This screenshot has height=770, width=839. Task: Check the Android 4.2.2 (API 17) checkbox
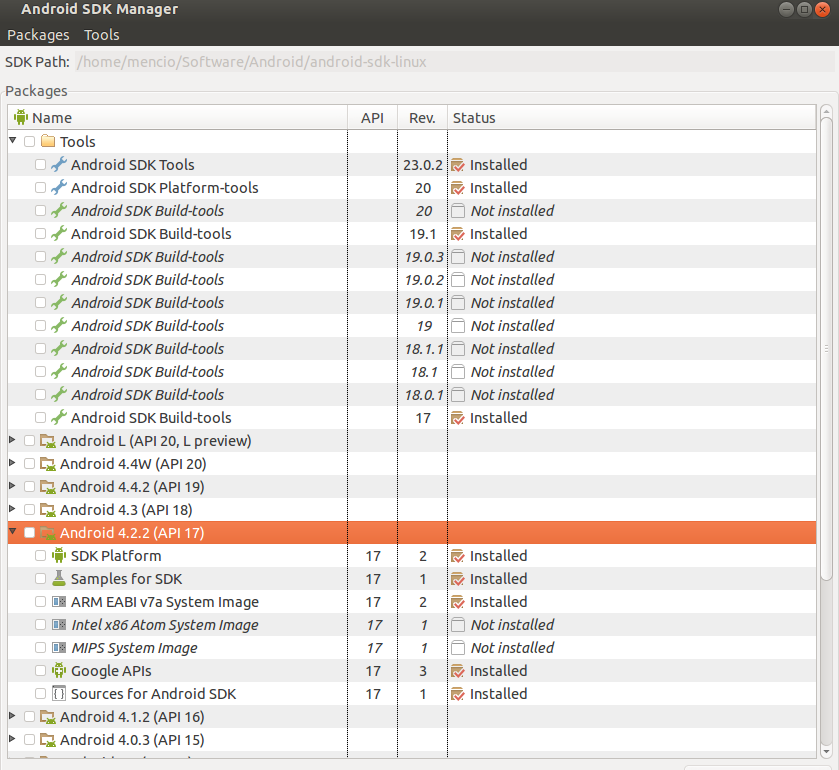click(x=29, y=532)
